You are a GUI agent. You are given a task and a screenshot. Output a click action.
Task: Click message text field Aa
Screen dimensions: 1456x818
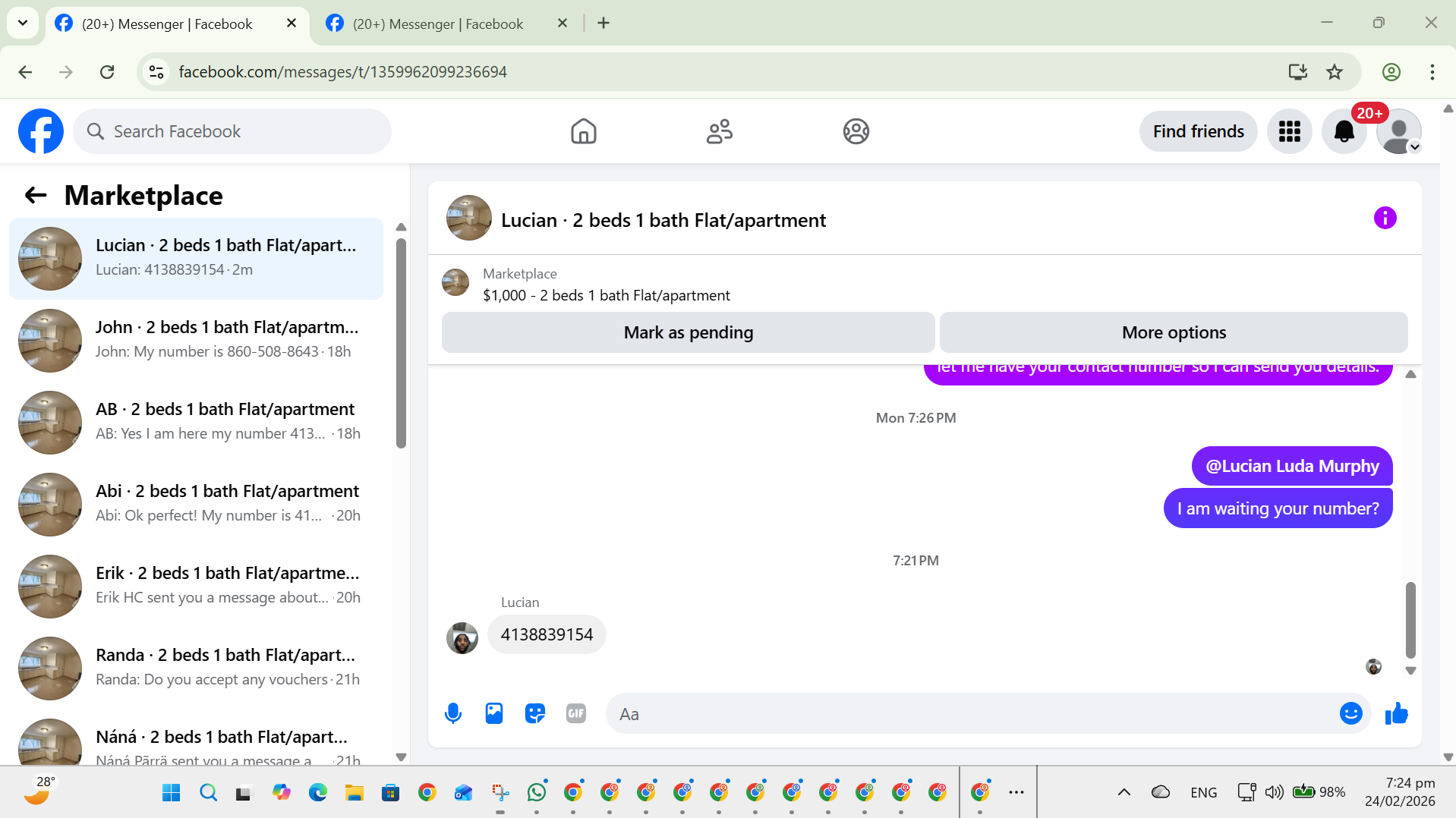972,713
